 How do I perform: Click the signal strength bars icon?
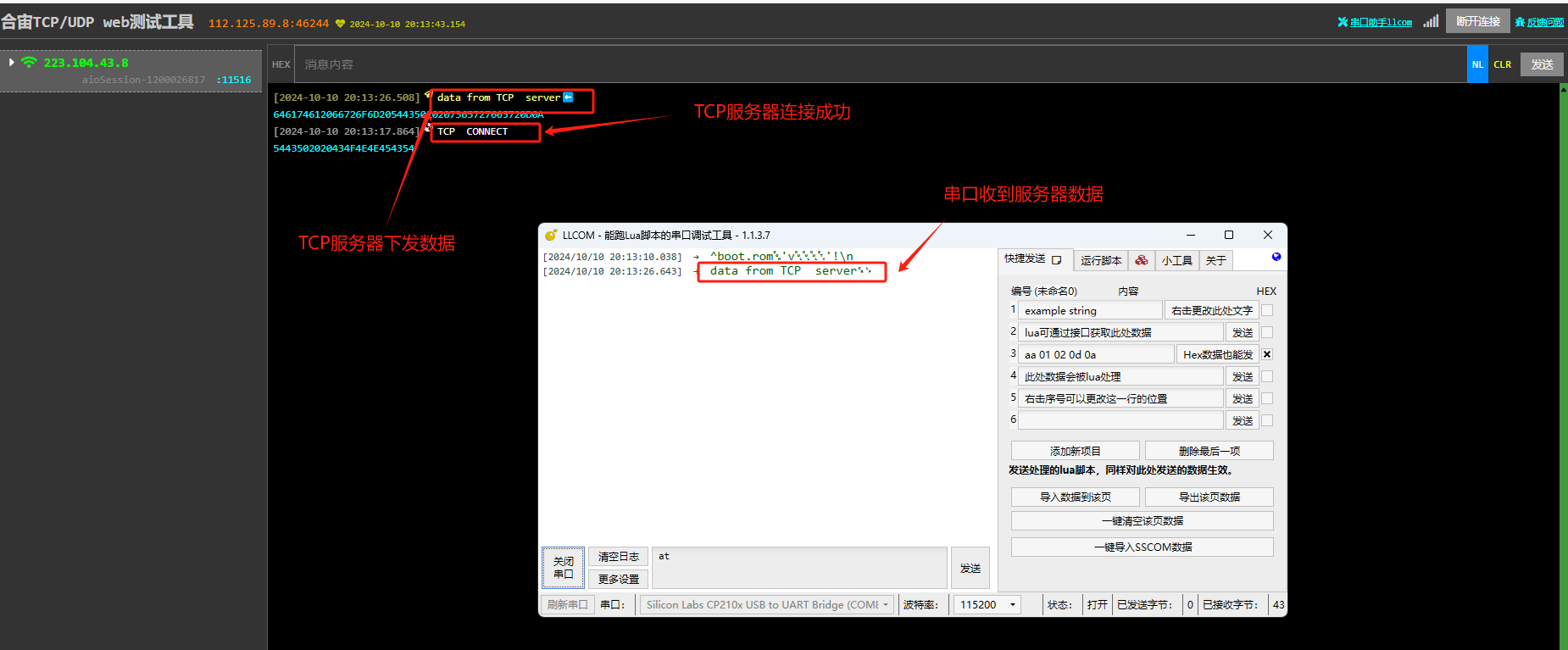click(1431, 21)
